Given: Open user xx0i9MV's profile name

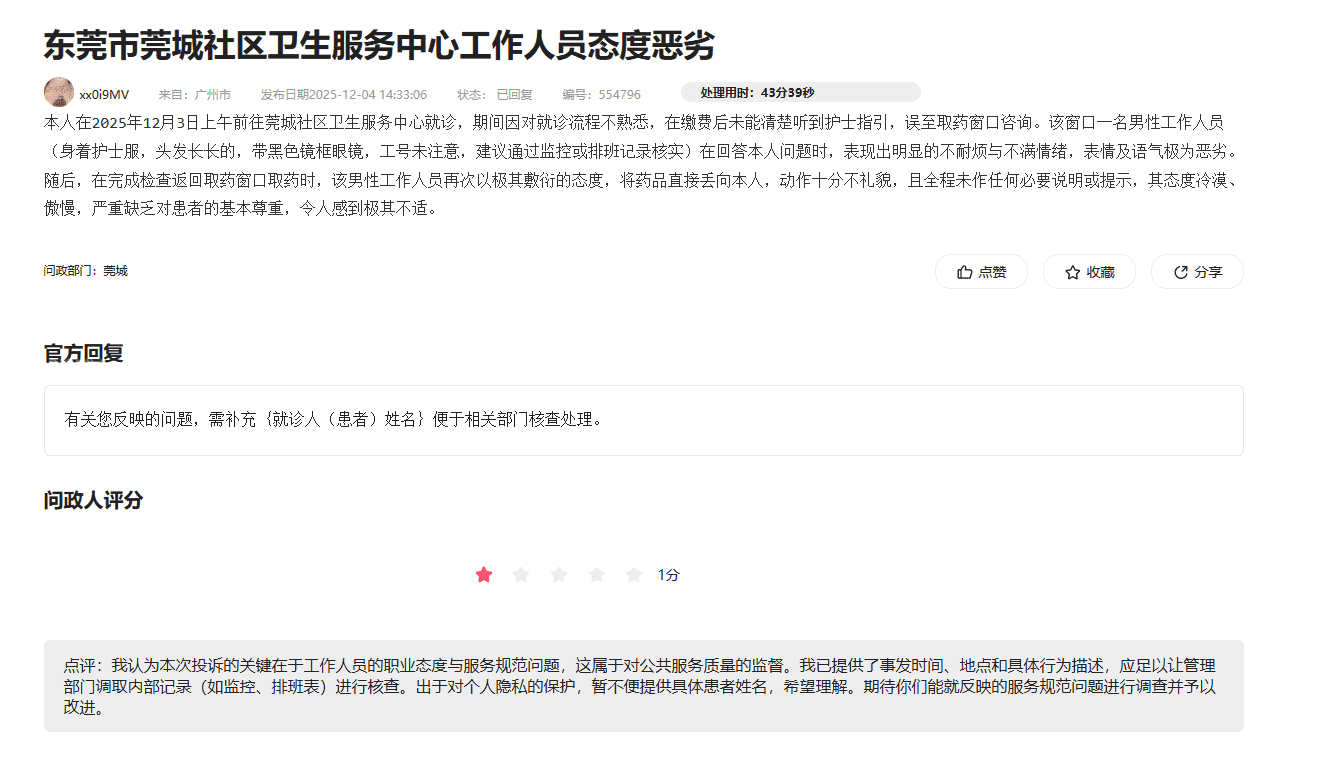Looking at the screenshot, I should coord(104,95).
